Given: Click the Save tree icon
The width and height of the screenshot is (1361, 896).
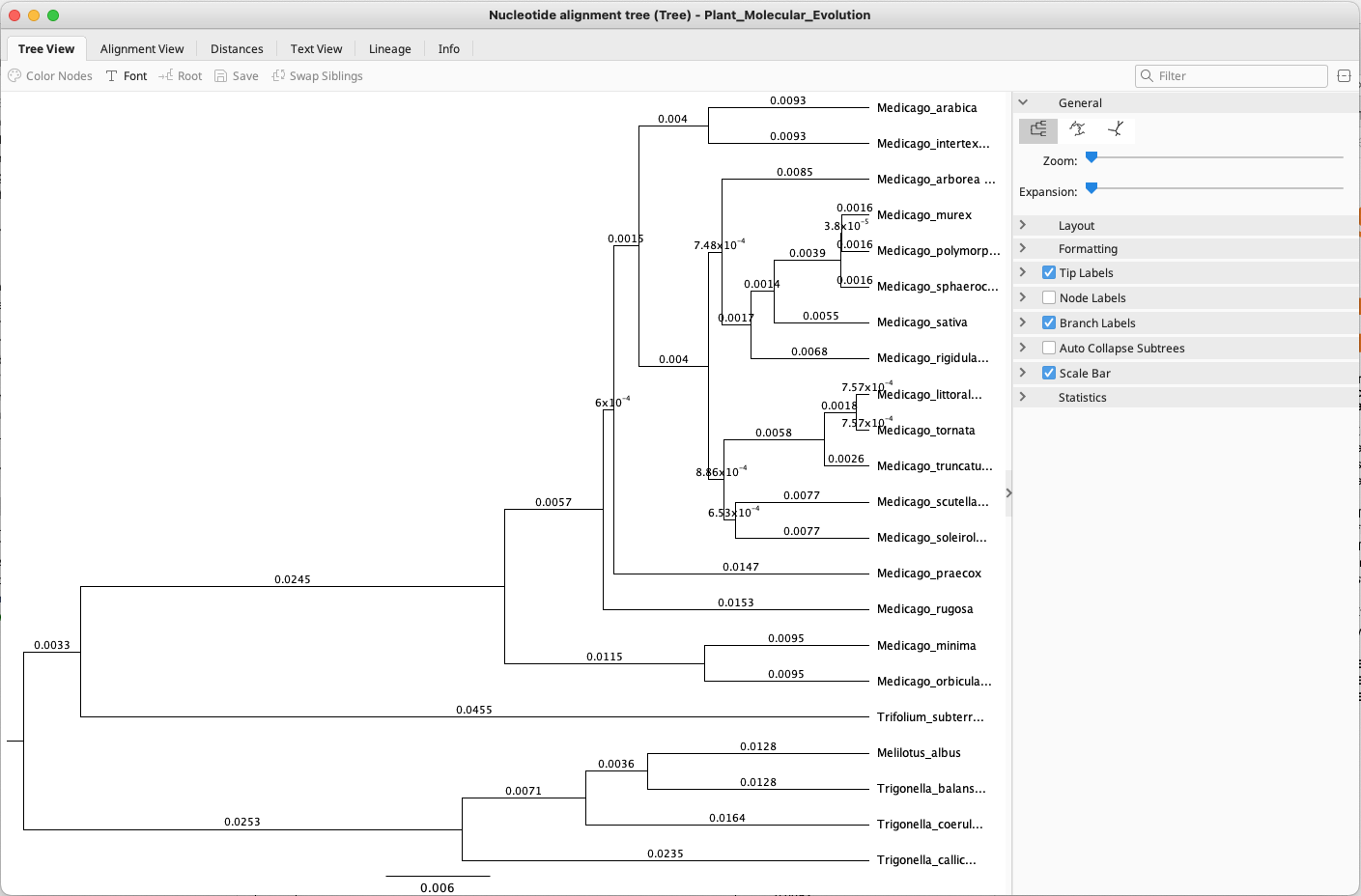Looking at the screenshot, I should 236,75.
